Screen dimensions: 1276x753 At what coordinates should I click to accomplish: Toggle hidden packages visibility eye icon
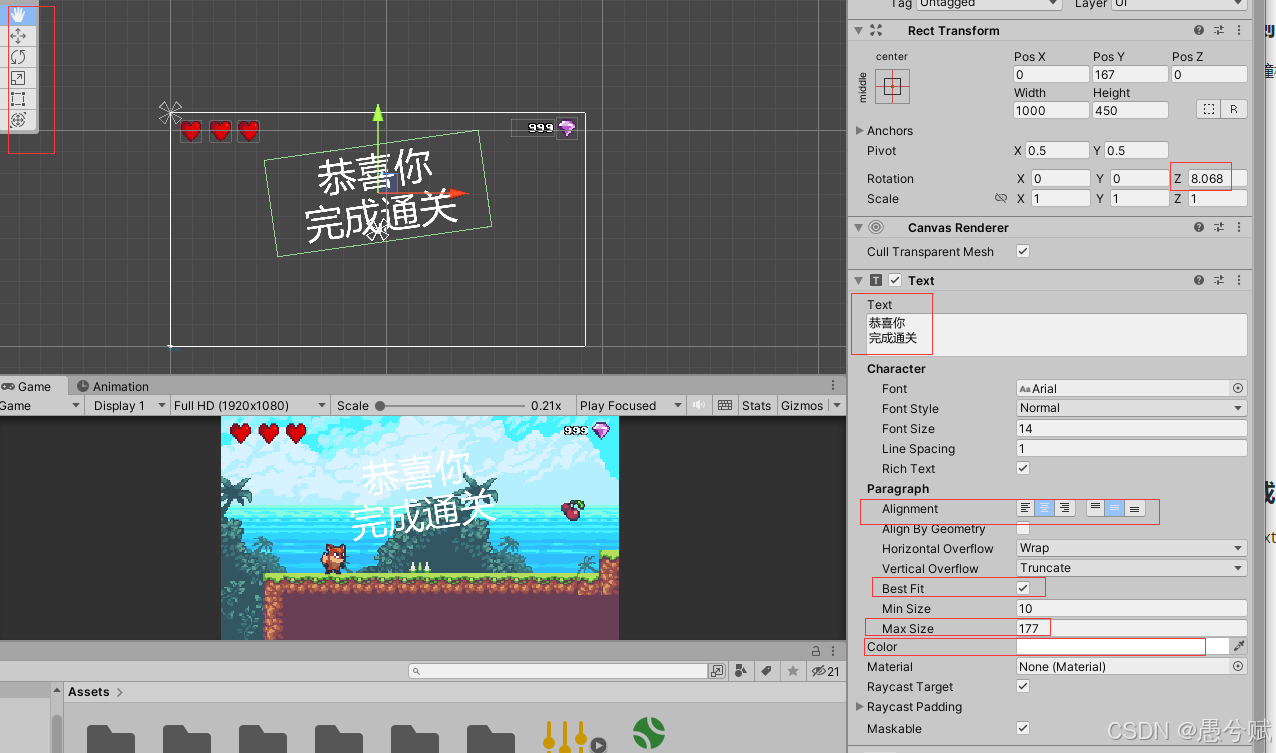(826, 671)
